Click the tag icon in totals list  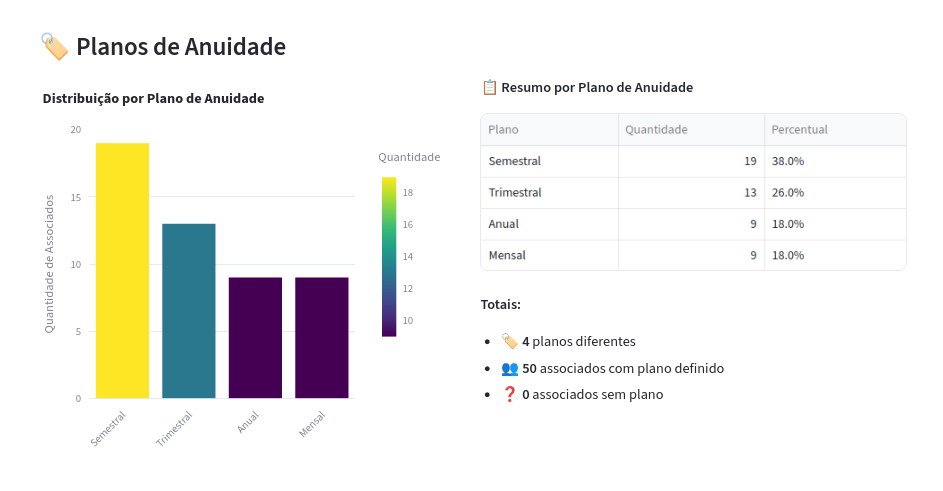tap(509, 341)
